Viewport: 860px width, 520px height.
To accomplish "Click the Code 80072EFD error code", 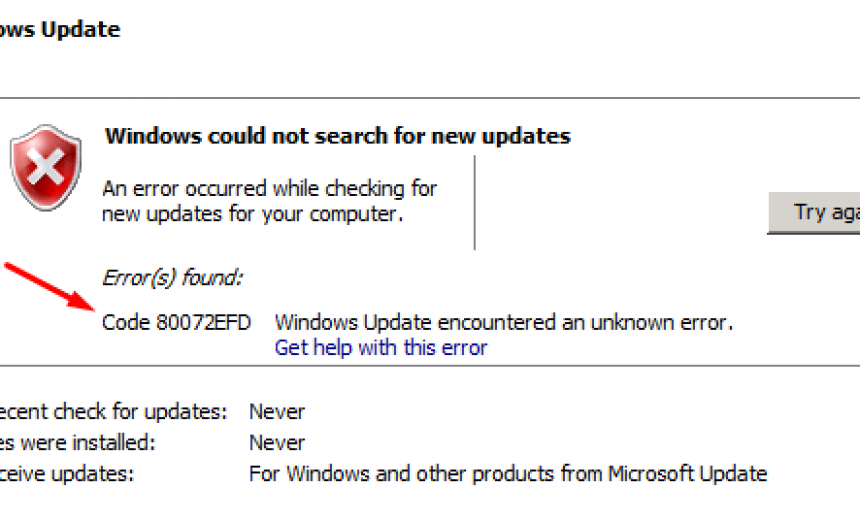I will tap(177, 323).
